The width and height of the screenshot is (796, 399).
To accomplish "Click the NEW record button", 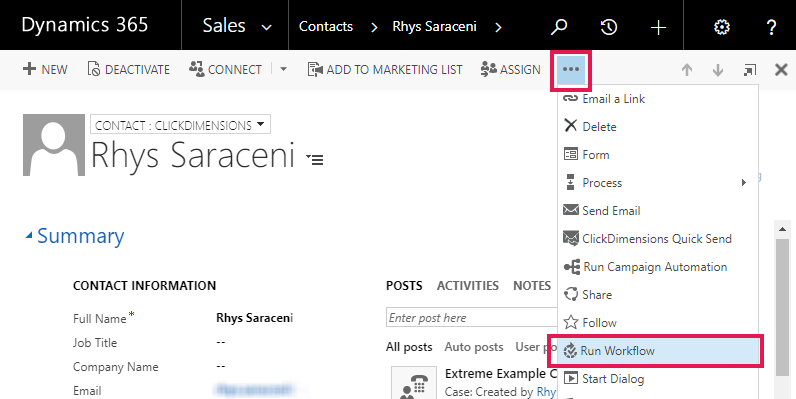I will point(45,69).
